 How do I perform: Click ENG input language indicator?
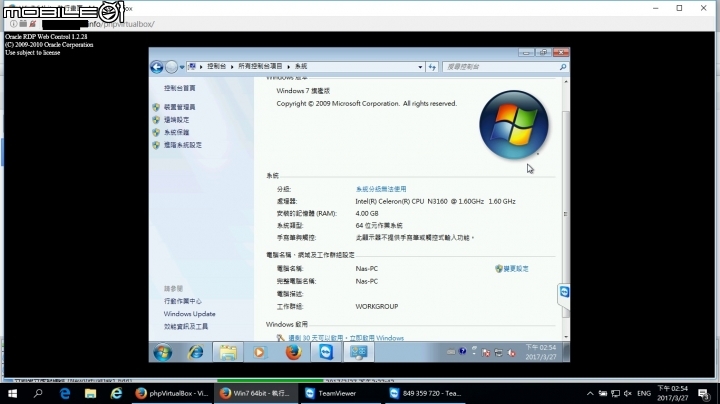pyautogui.click(x=644, y=393)
